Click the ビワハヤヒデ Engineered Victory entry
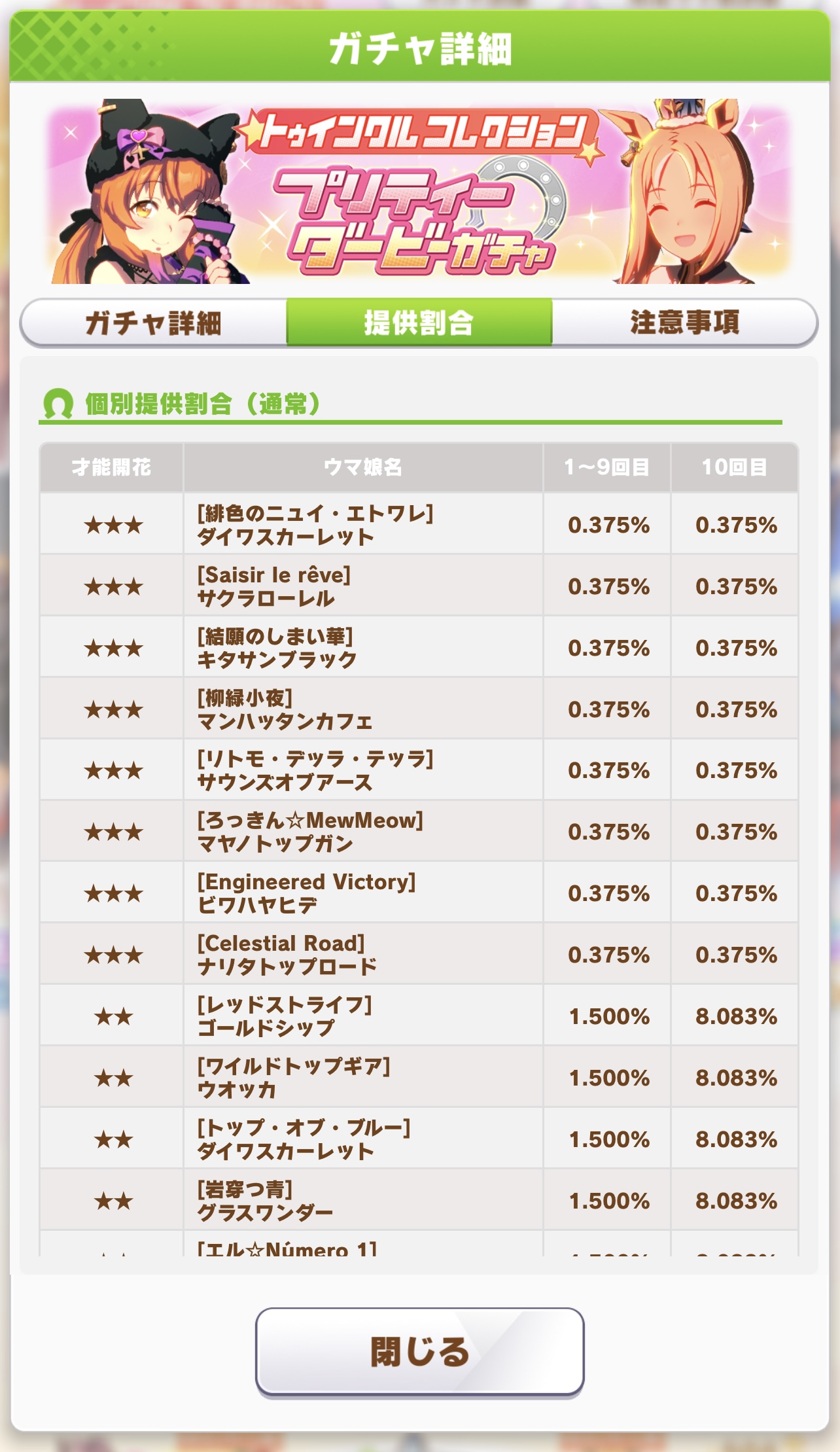The image size is (840, 1452). (306, 893)
